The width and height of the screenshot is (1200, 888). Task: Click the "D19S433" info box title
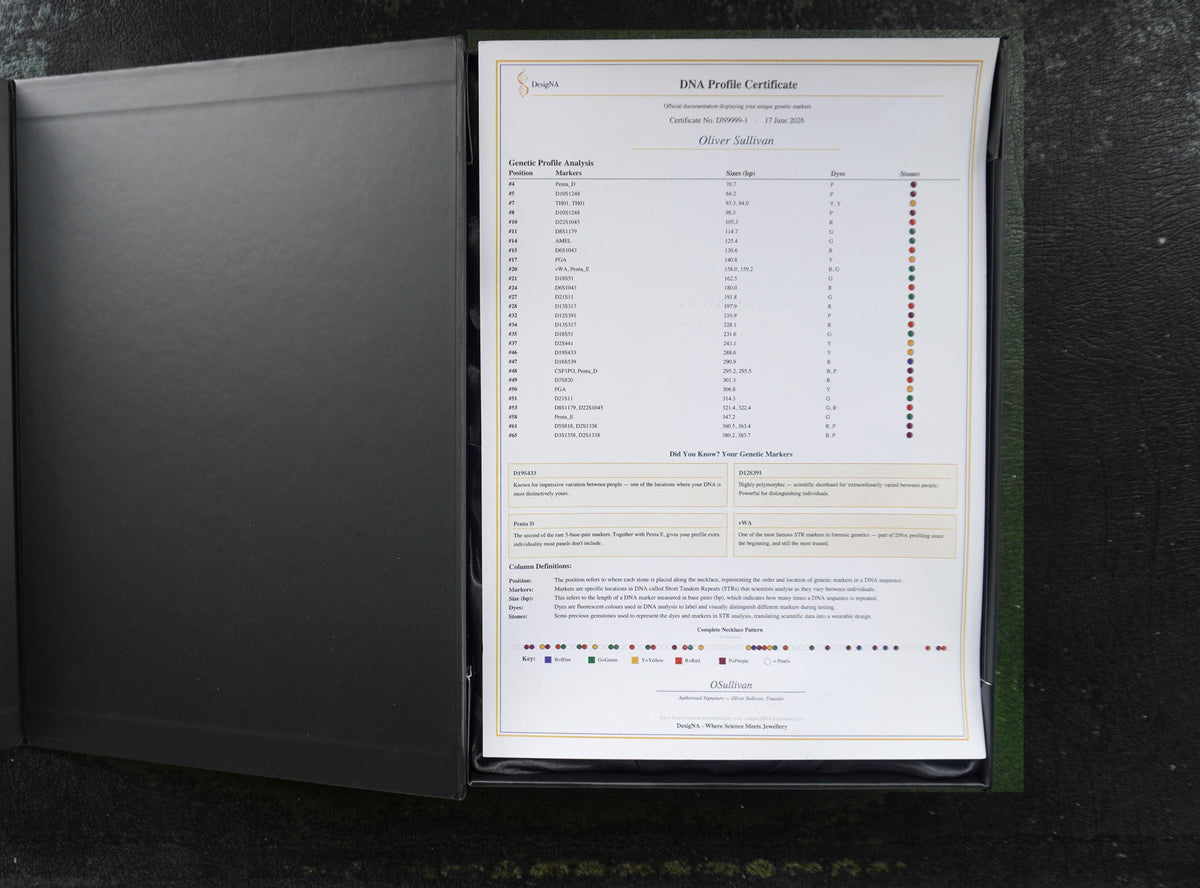coord(525,472)
